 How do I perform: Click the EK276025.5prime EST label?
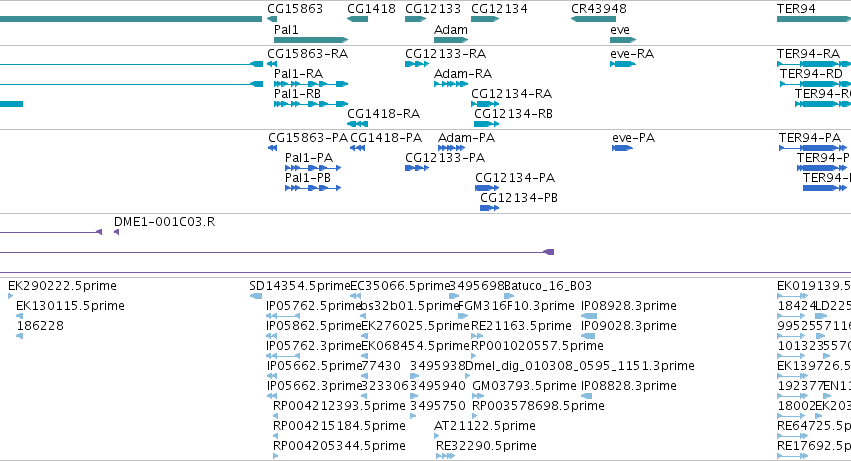point(415,326)
